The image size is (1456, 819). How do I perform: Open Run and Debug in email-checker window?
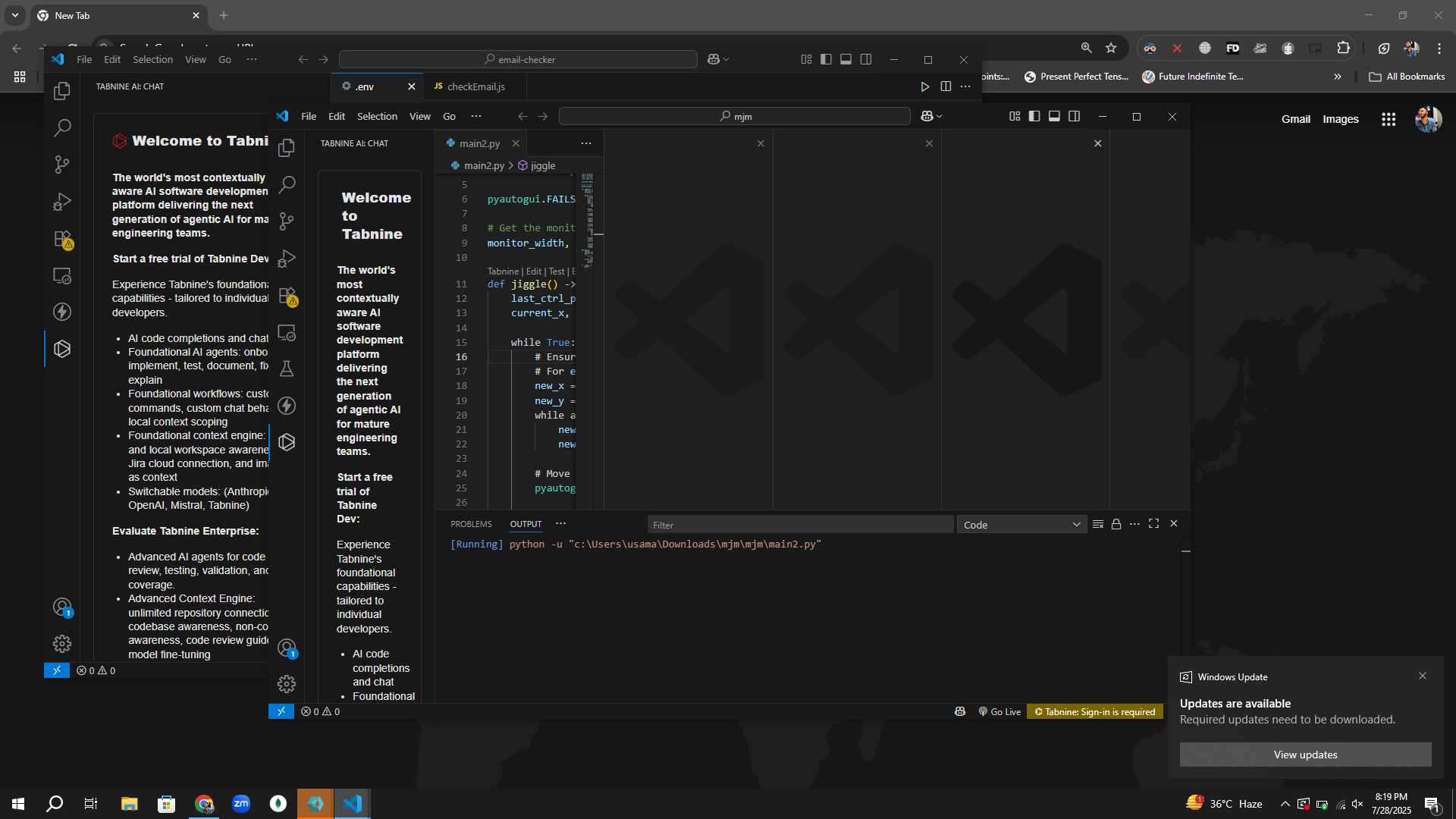(62, 202)
